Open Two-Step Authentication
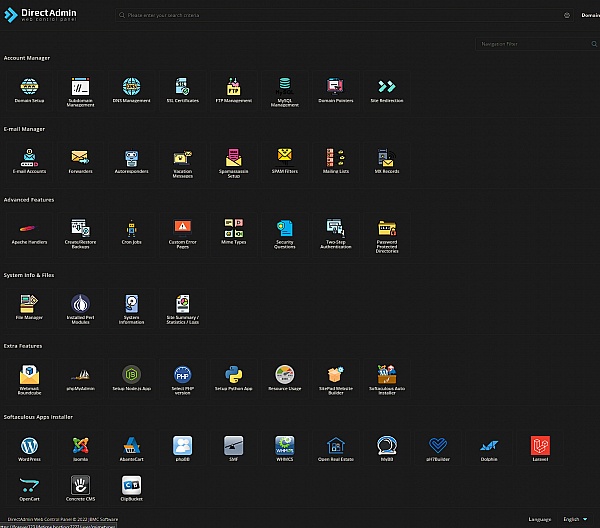 pyautogui.click(x=336, y=234)
